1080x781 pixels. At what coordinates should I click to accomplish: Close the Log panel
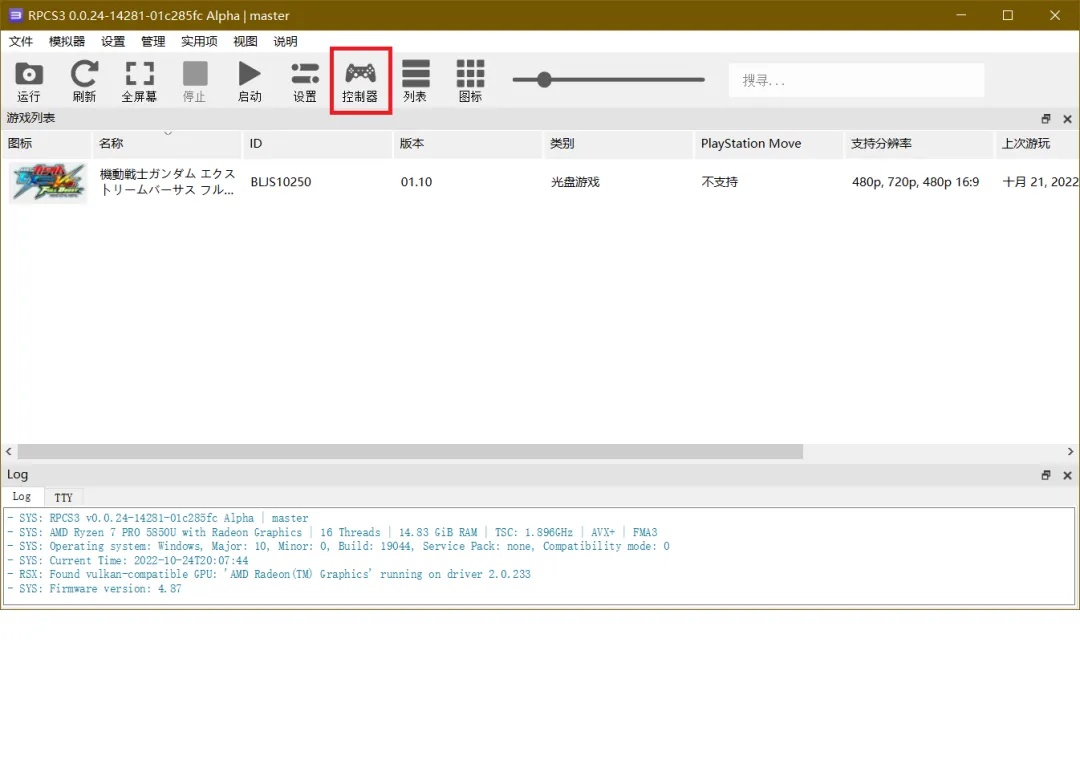coord(1067,475)
